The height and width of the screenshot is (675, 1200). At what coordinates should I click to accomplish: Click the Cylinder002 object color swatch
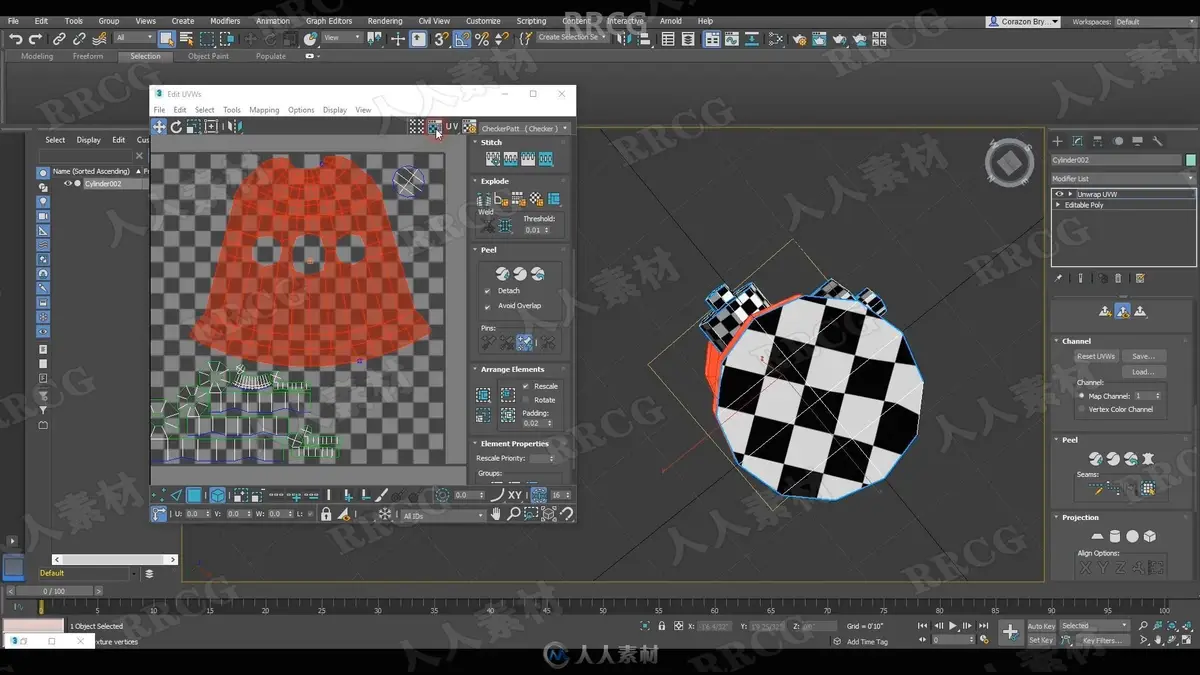[x=1191, y=160]
